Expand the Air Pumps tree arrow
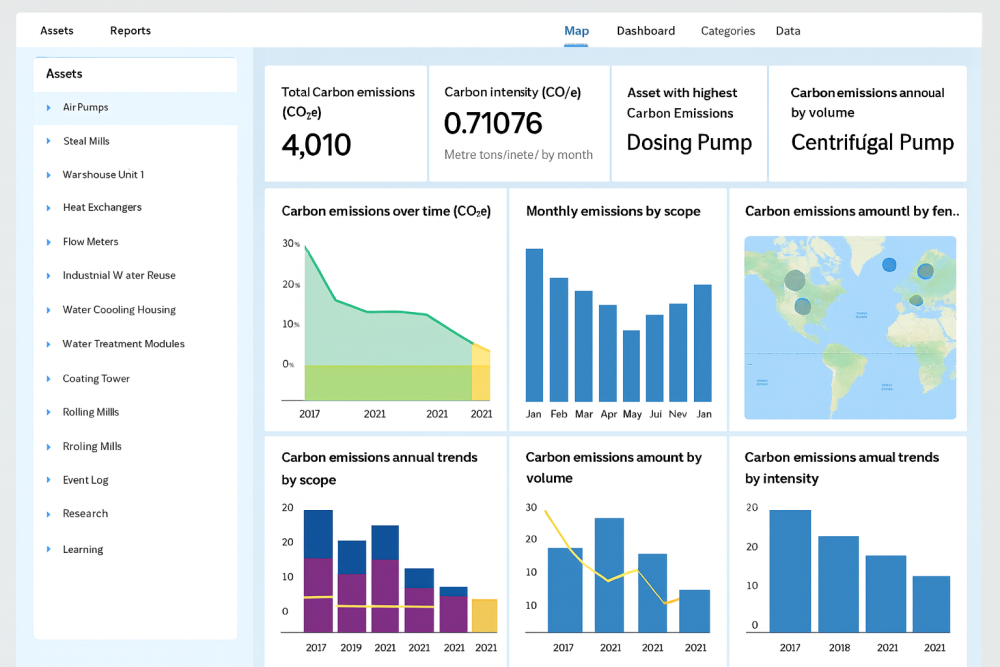 tap(48, 108)
